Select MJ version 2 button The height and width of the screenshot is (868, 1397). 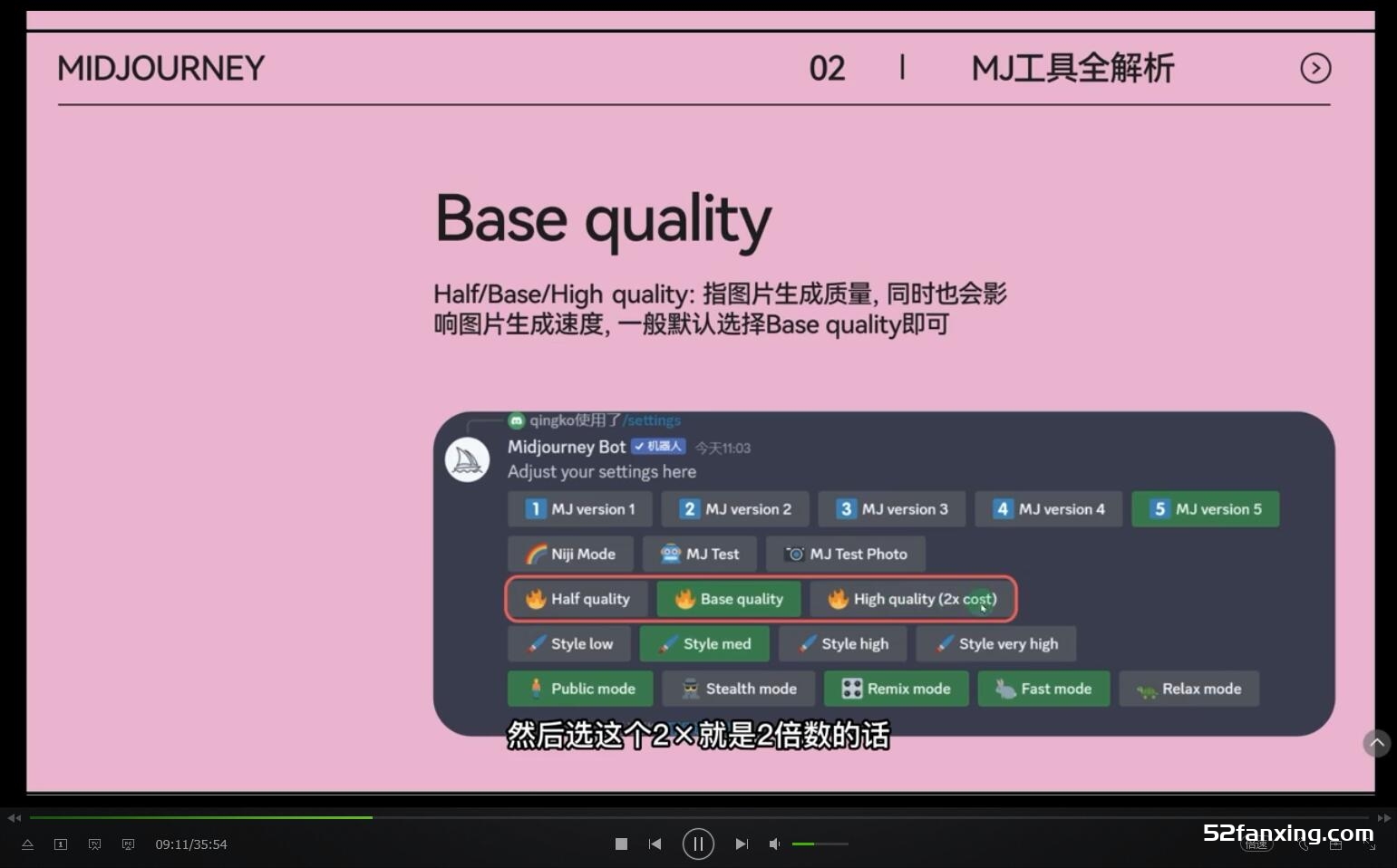(x=735, y=509)
